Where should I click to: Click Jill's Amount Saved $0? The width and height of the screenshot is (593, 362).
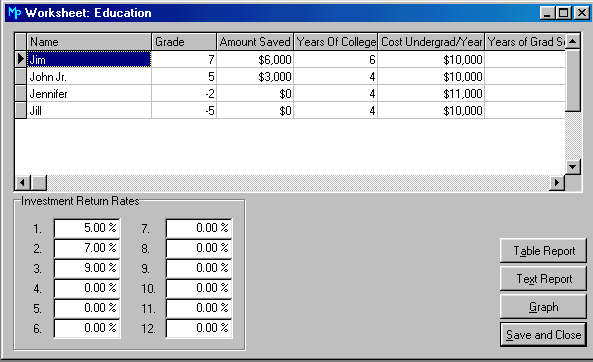pos(255,110)
